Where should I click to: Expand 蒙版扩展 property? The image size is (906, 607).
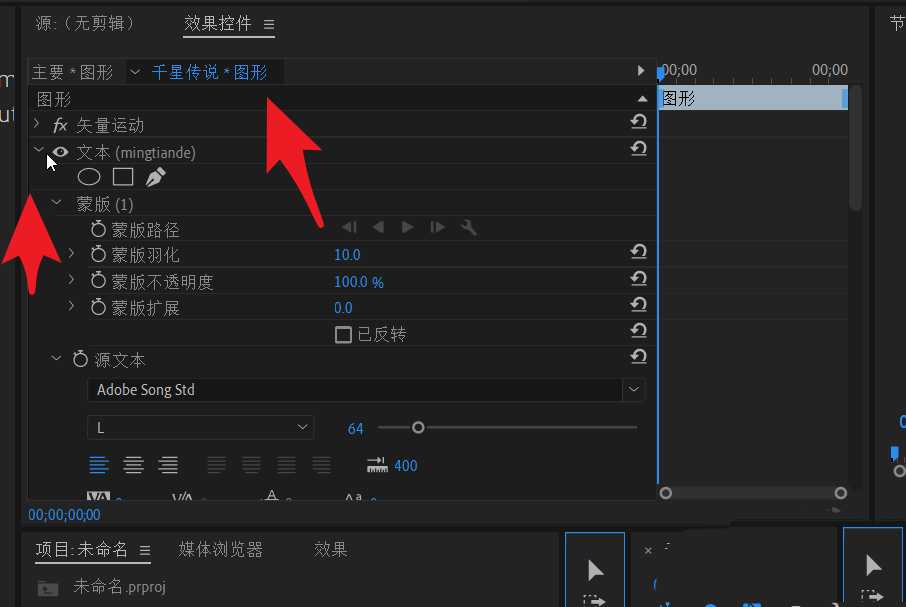pos(71,306)
